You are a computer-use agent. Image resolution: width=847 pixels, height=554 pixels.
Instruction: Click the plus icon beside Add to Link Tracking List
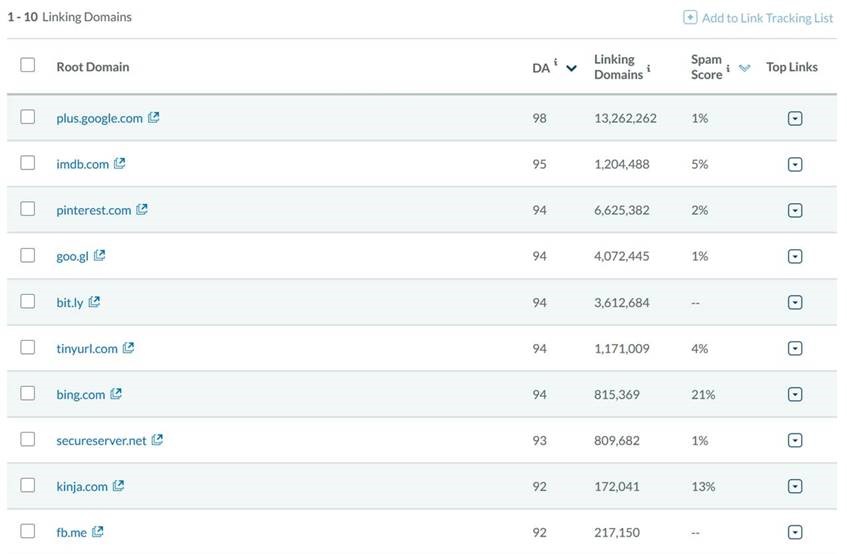[690, 17]
